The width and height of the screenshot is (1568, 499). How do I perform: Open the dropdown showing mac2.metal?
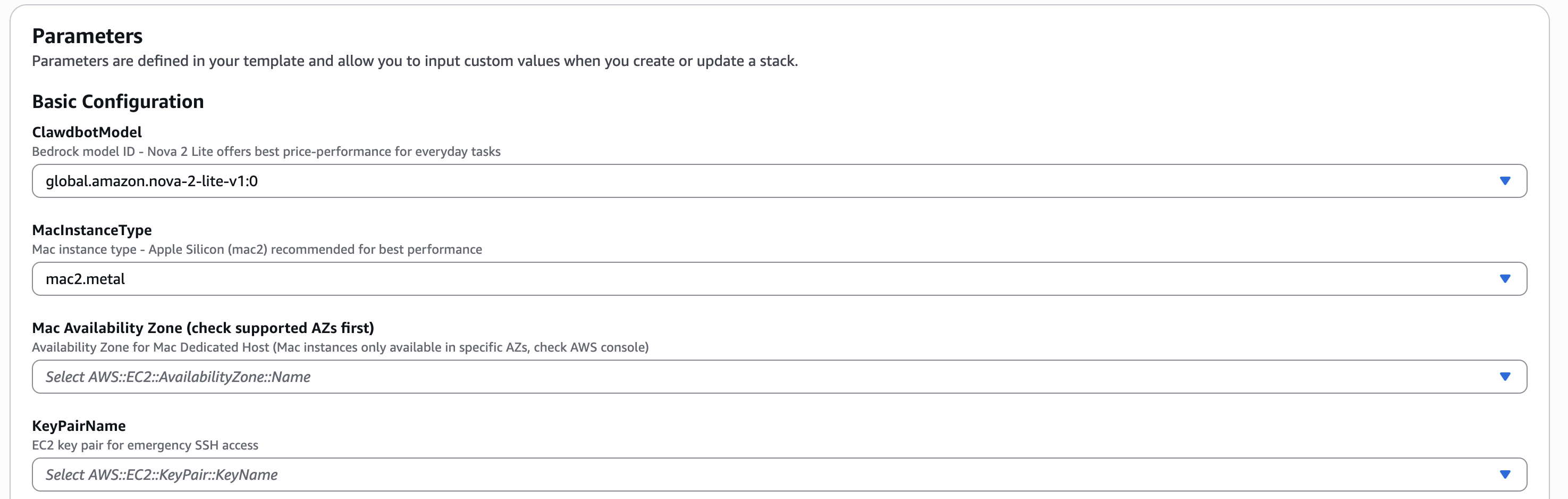point(730,279)
